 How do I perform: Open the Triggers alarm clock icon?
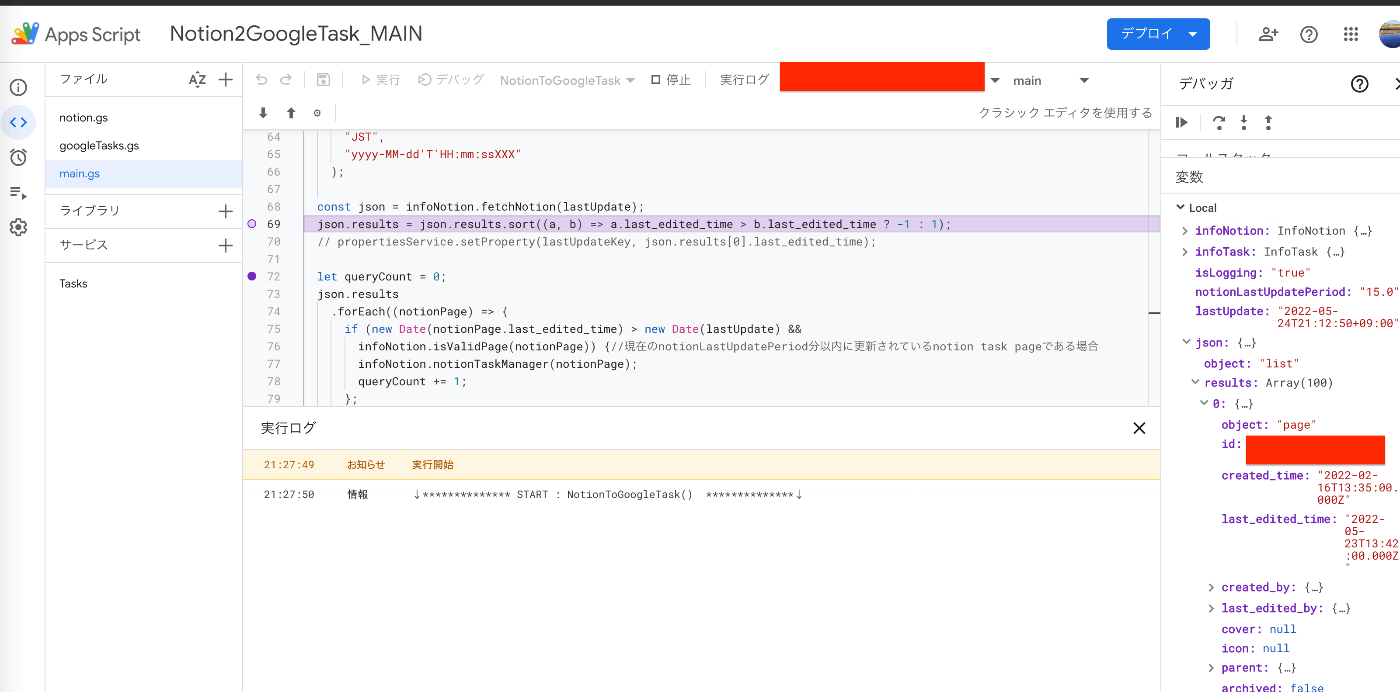point(18,157)
